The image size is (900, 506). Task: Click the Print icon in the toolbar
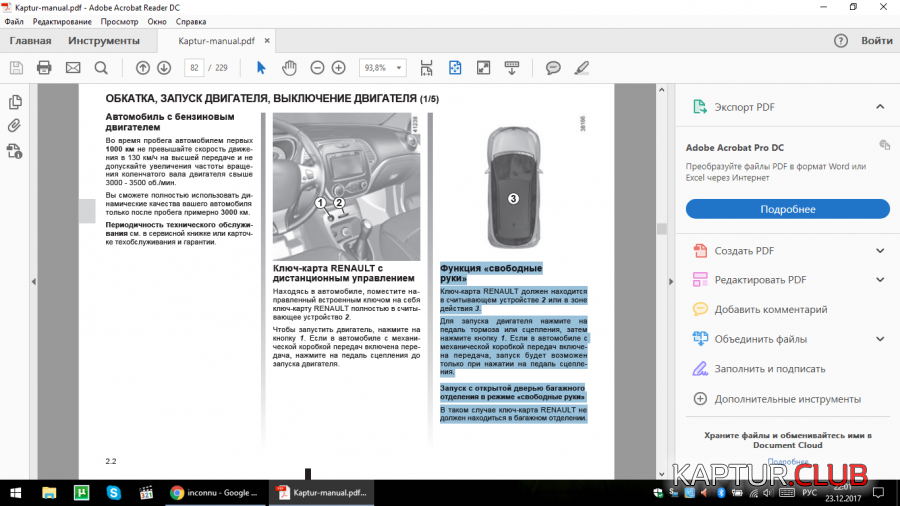tap(44, 68)
